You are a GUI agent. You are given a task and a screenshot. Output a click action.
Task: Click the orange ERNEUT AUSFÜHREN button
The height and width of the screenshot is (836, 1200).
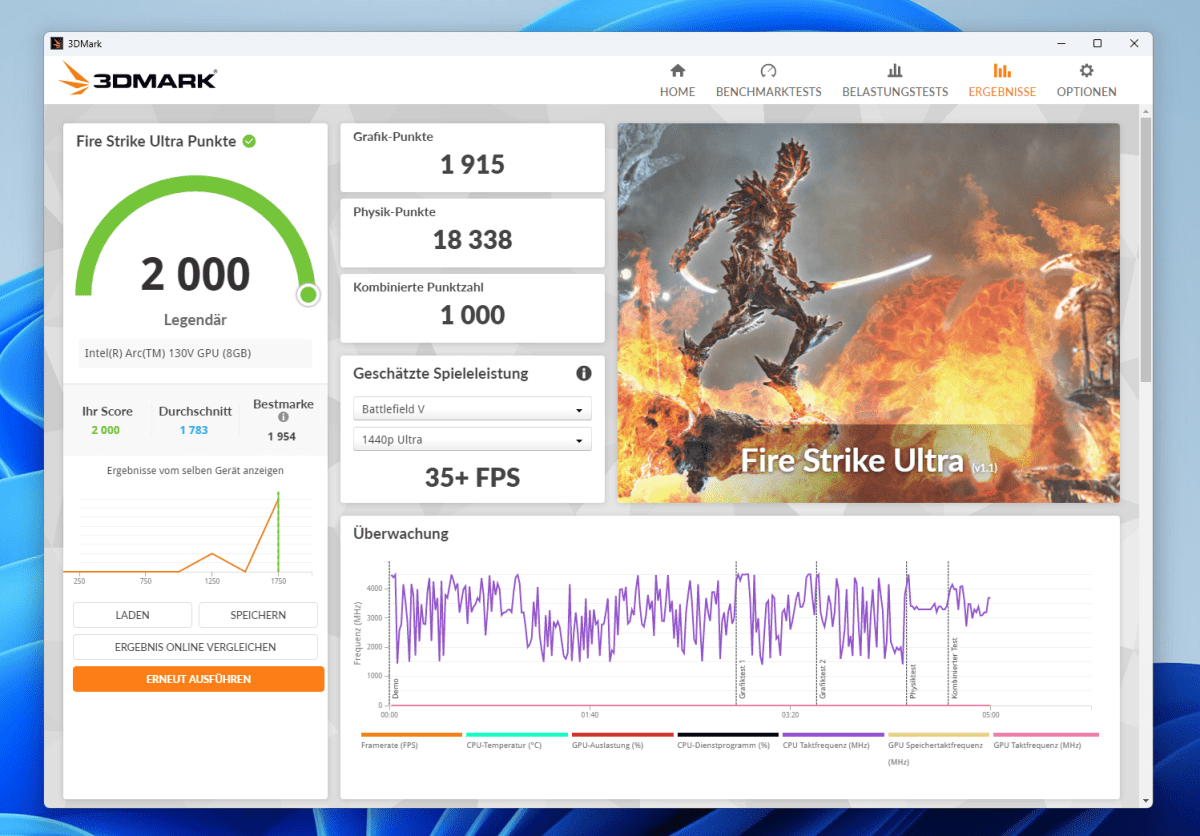[198, 679]
